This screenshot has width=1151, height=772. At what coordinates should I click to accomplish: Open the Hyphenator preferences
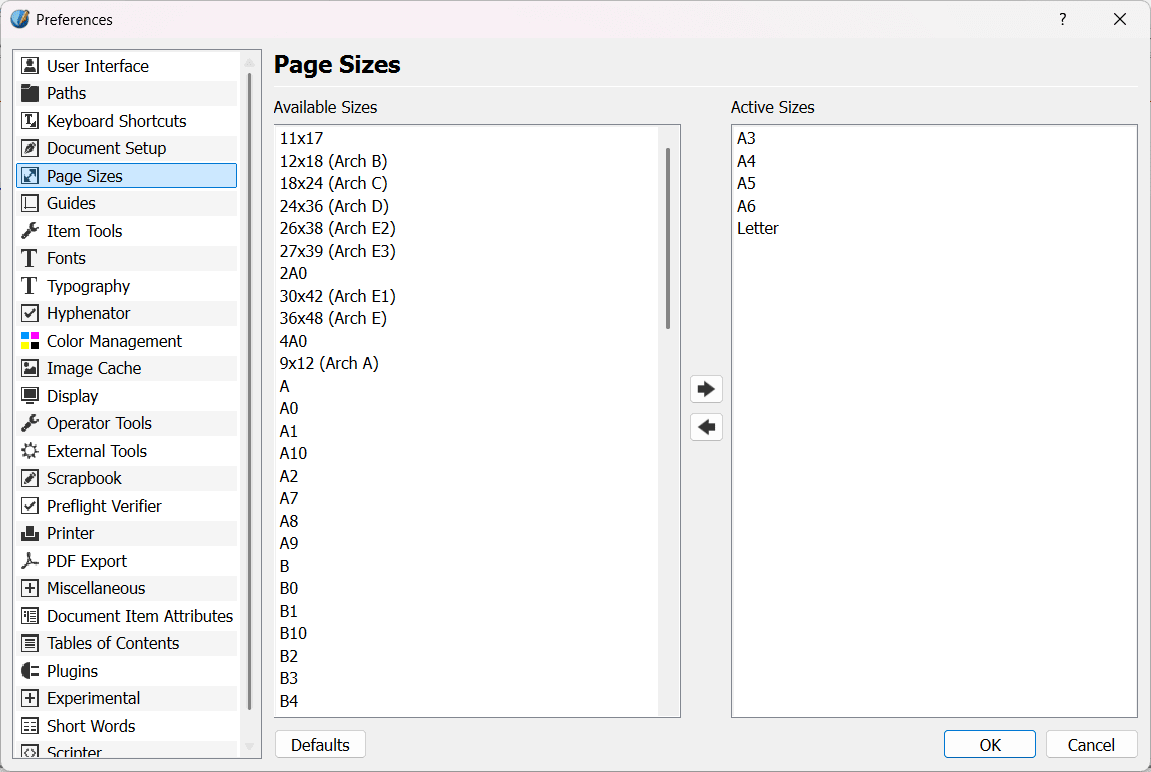(88, 313)
